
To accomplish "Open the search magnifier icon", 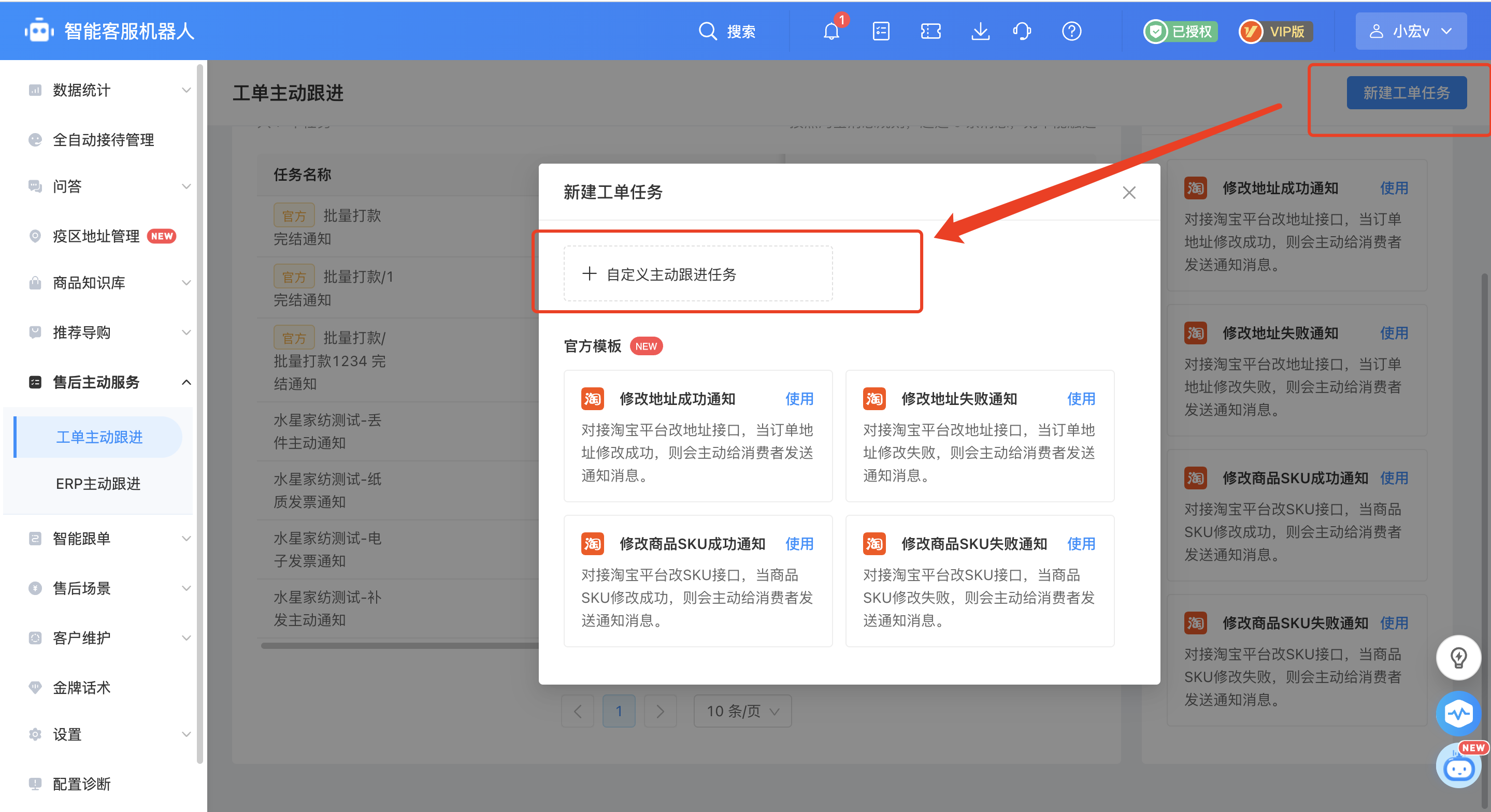I will coord(707,31).
